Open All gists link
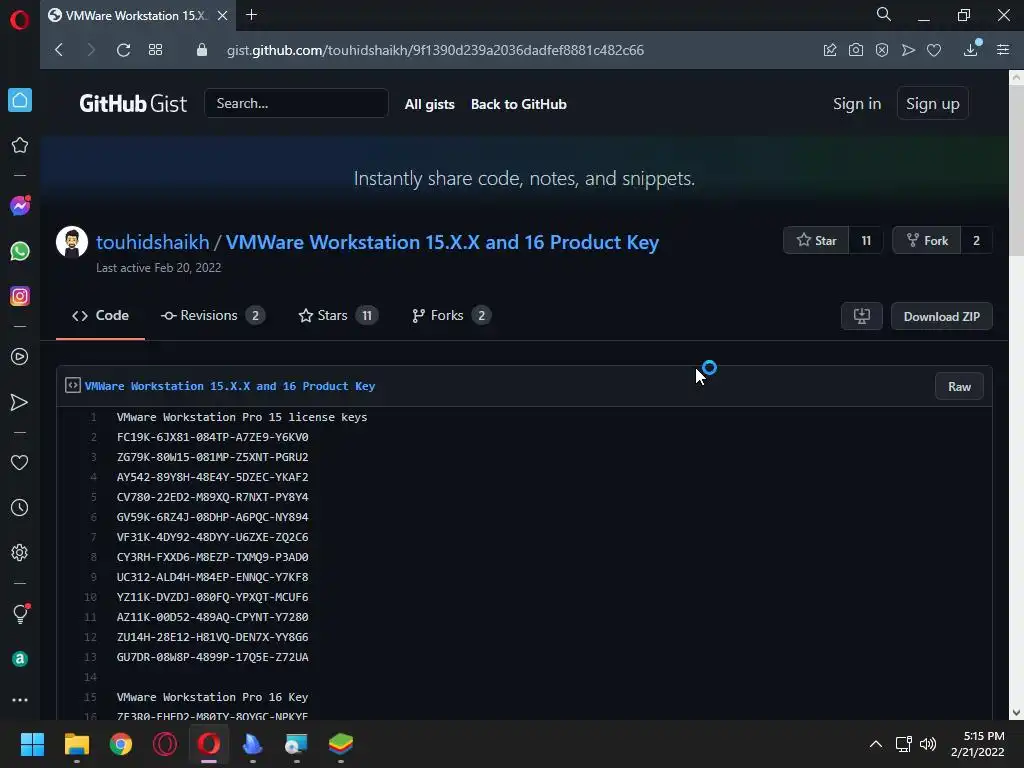 430,104
